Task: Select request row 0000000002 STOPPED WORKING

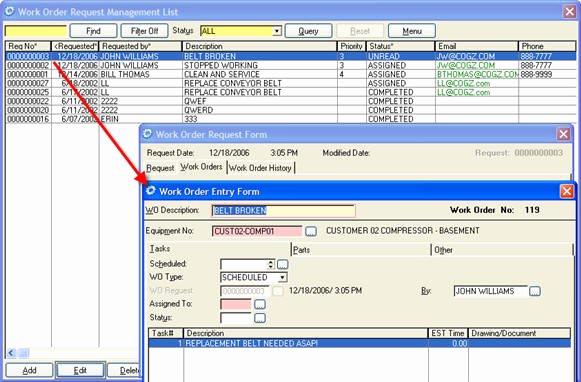Action: [x=290, y=66]
